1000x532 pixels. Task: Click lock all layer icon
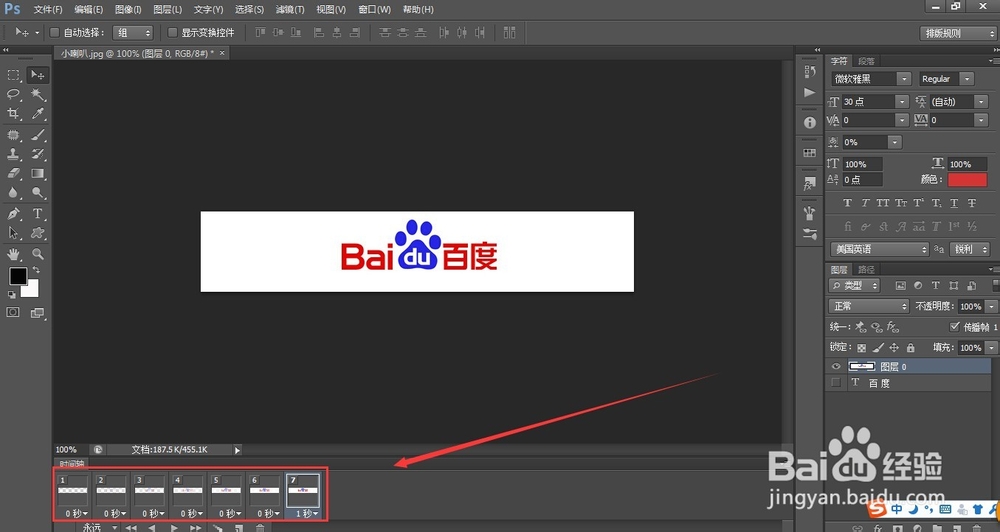pos(911,348)
